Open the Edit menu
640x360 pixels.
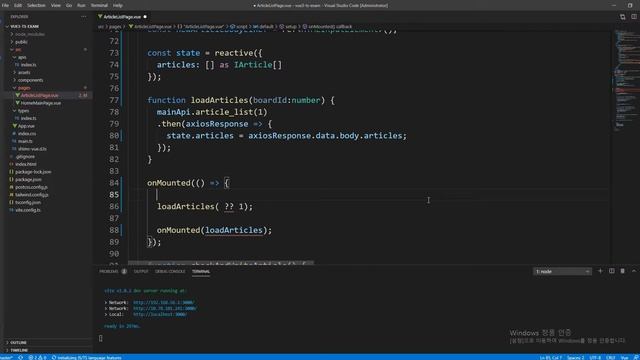pyautogui.click(x=18, y=5)
